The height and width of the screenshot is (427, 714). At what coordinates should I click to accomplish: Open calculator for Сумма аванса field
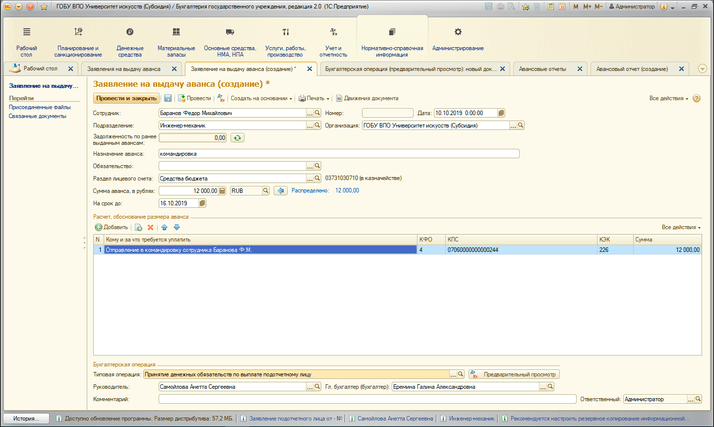click(x=221, y=190)
